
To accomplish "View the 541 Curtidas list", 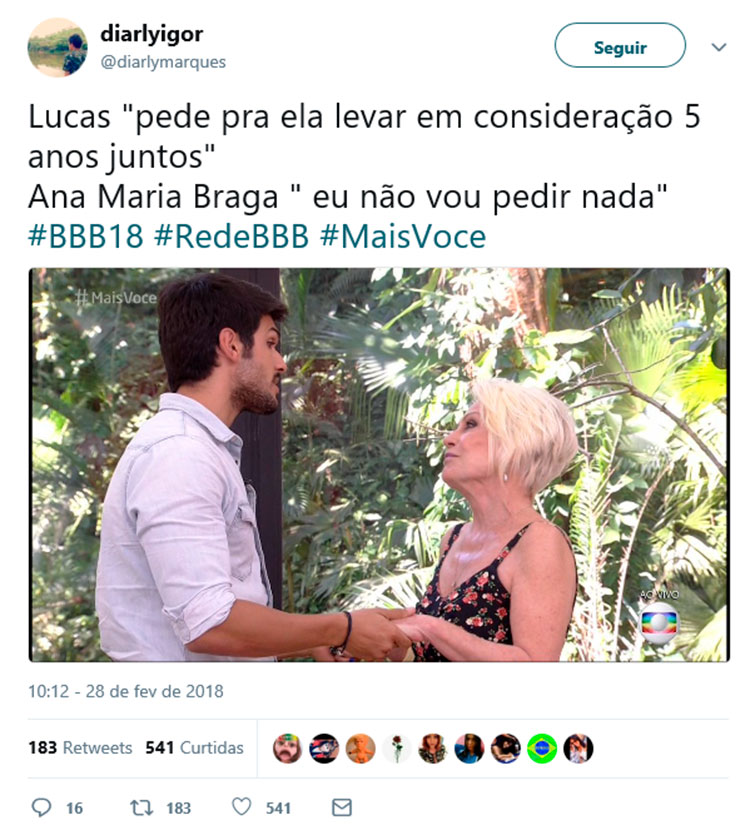I will (194, 747).
